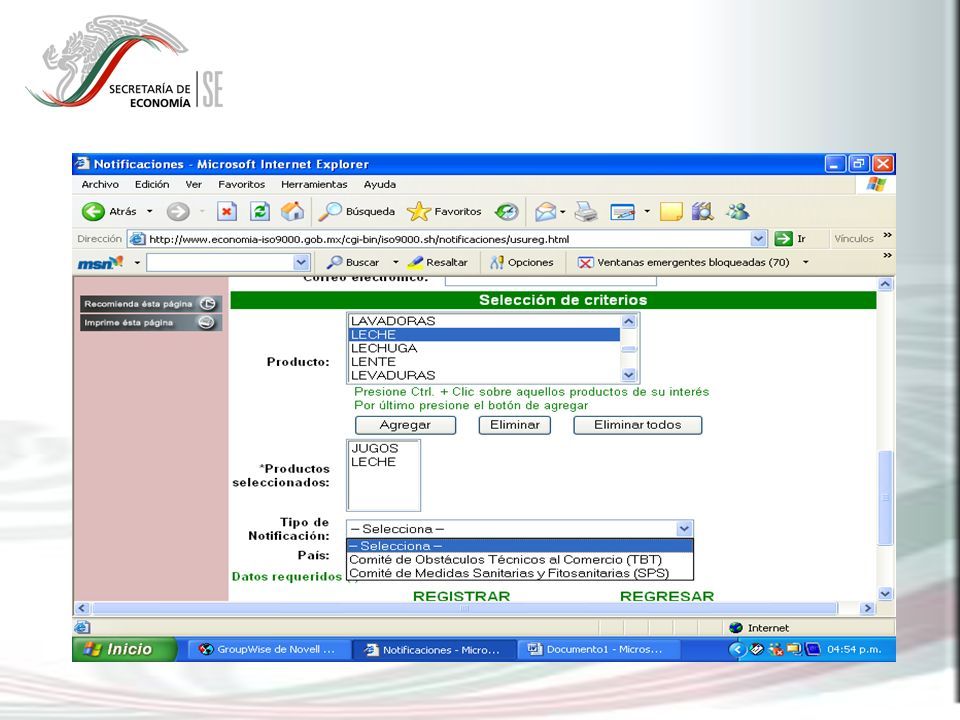
Task: Expand the address bar URL dropdown
Action: (x=758, y=239)
